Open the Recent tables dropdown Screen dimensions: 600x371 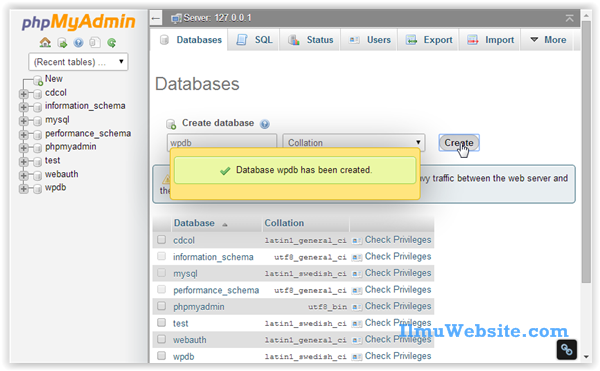click(78, 62)
